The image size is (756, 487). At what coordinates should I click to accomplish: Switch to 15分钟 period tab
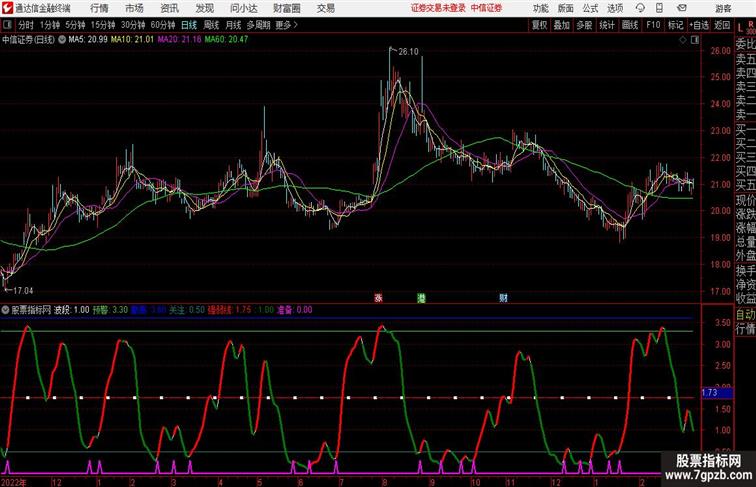[x=103, y=25]
